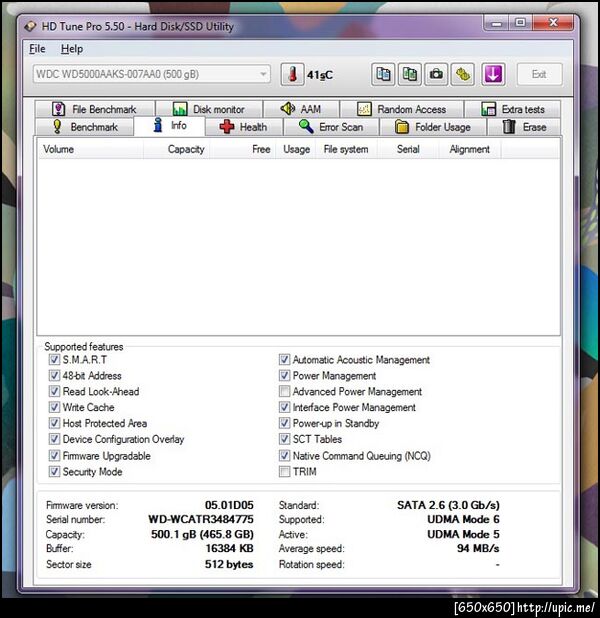Screen dimensions: 600x618
Task: Click the Serial column header
Action: click(x=408, y=149)
